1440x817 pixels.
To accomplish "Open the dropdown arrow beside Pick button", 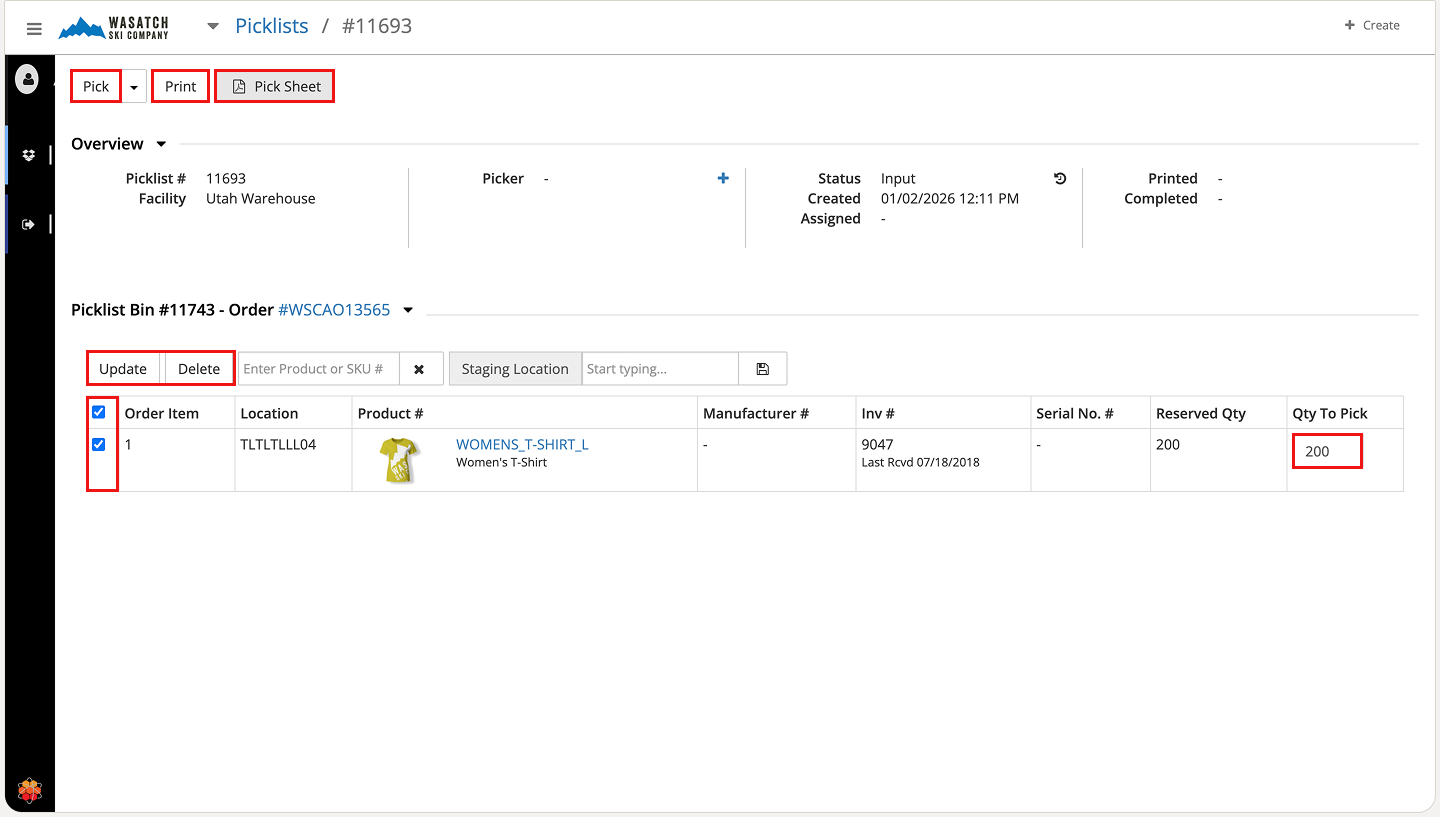I will click(x=134, y=87).
